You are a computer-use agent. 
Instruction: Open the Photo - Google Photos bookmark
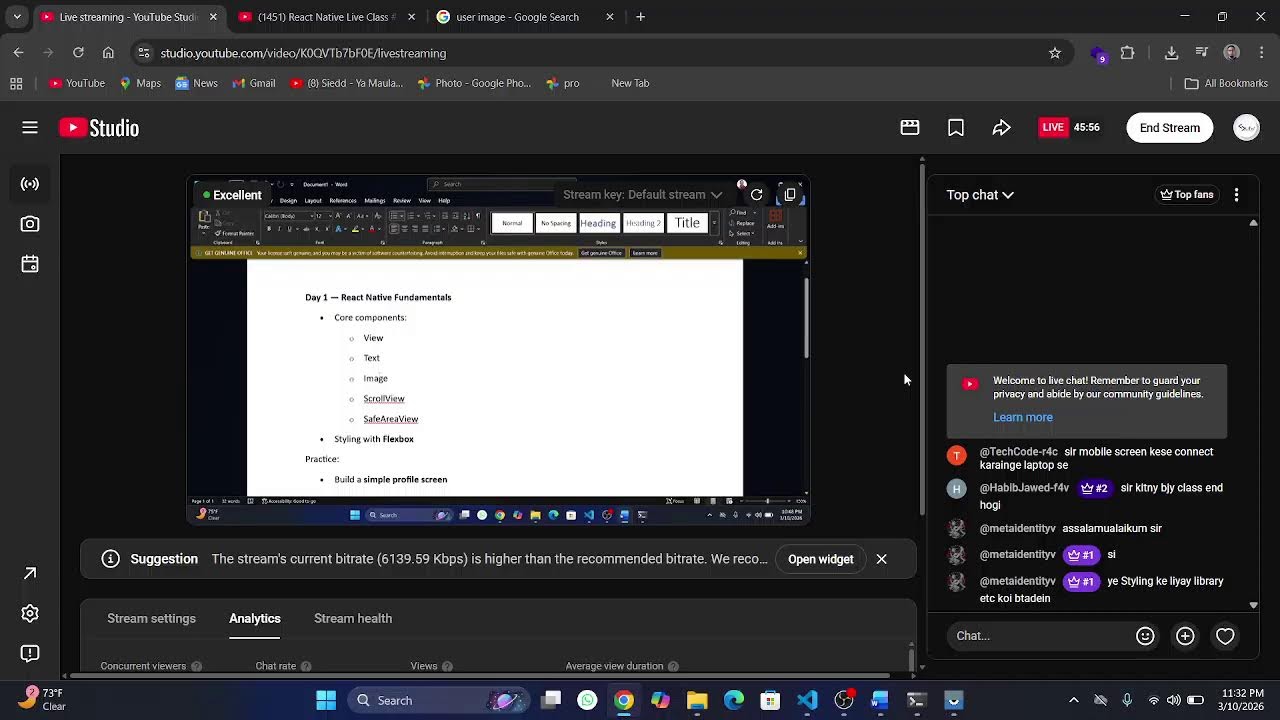pos(474,83)
